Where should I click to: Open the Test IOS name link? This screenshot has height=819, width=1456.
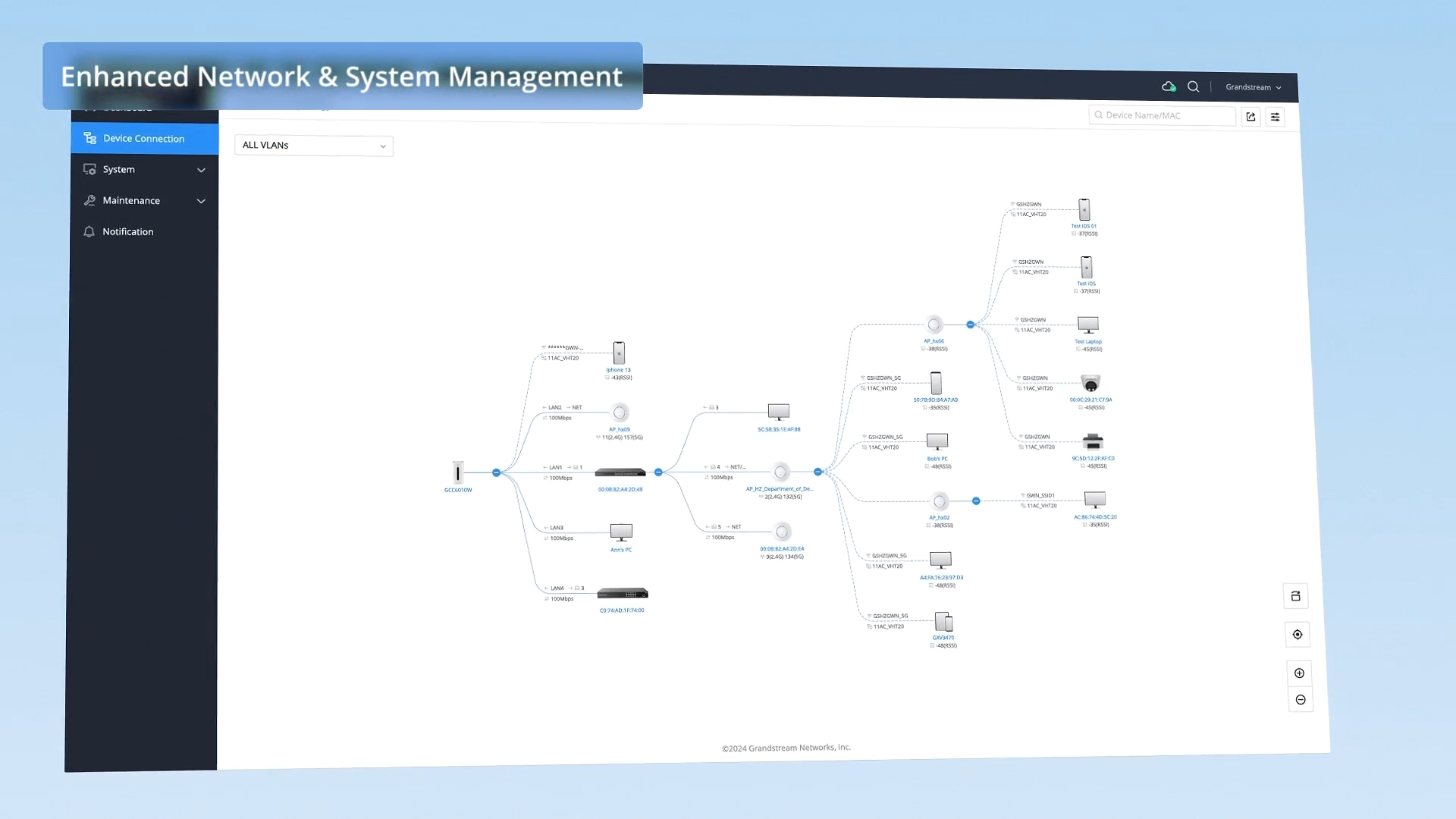[x=1086, y=284]
